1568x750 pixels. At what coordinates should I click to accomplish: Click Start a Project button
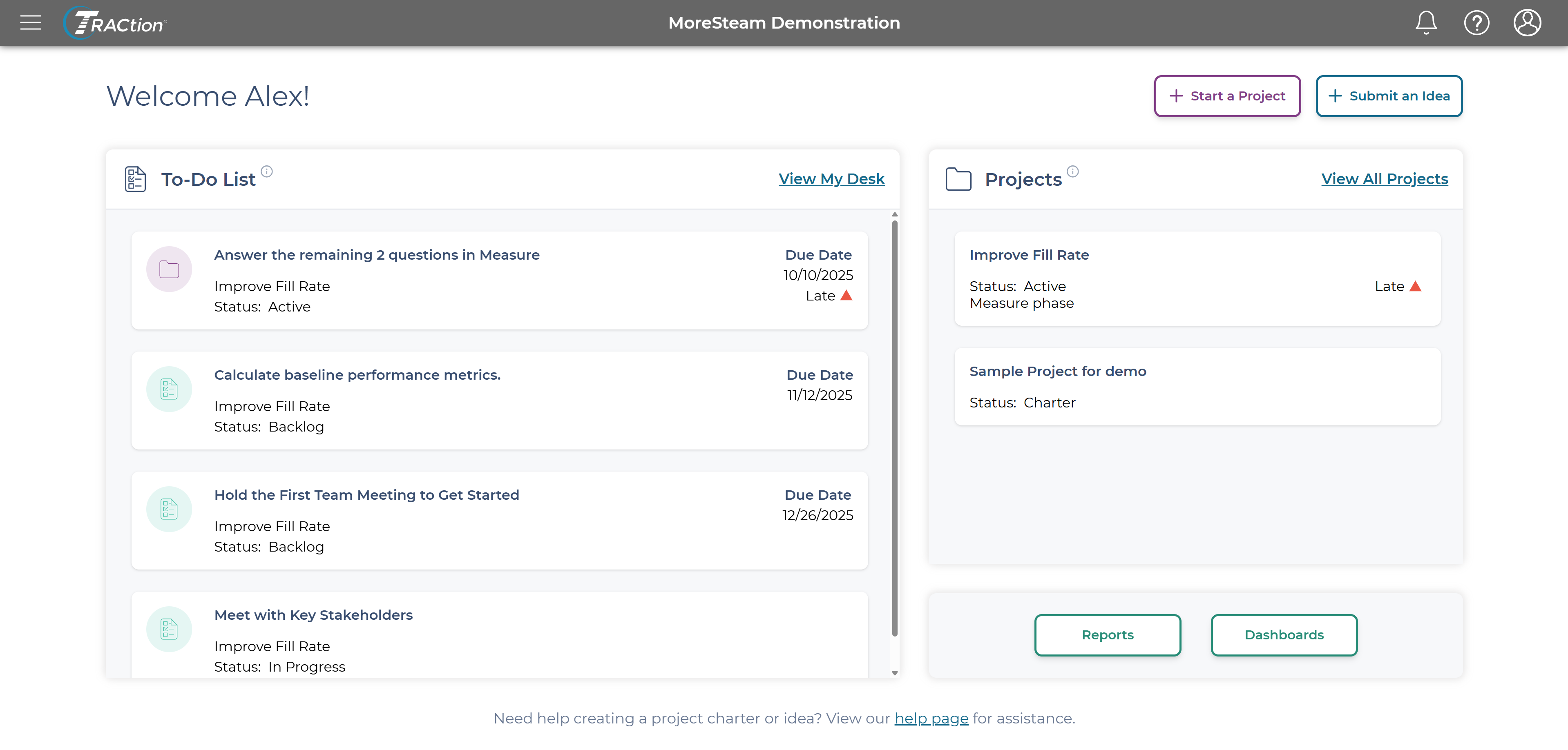(x=1227, y=96)
